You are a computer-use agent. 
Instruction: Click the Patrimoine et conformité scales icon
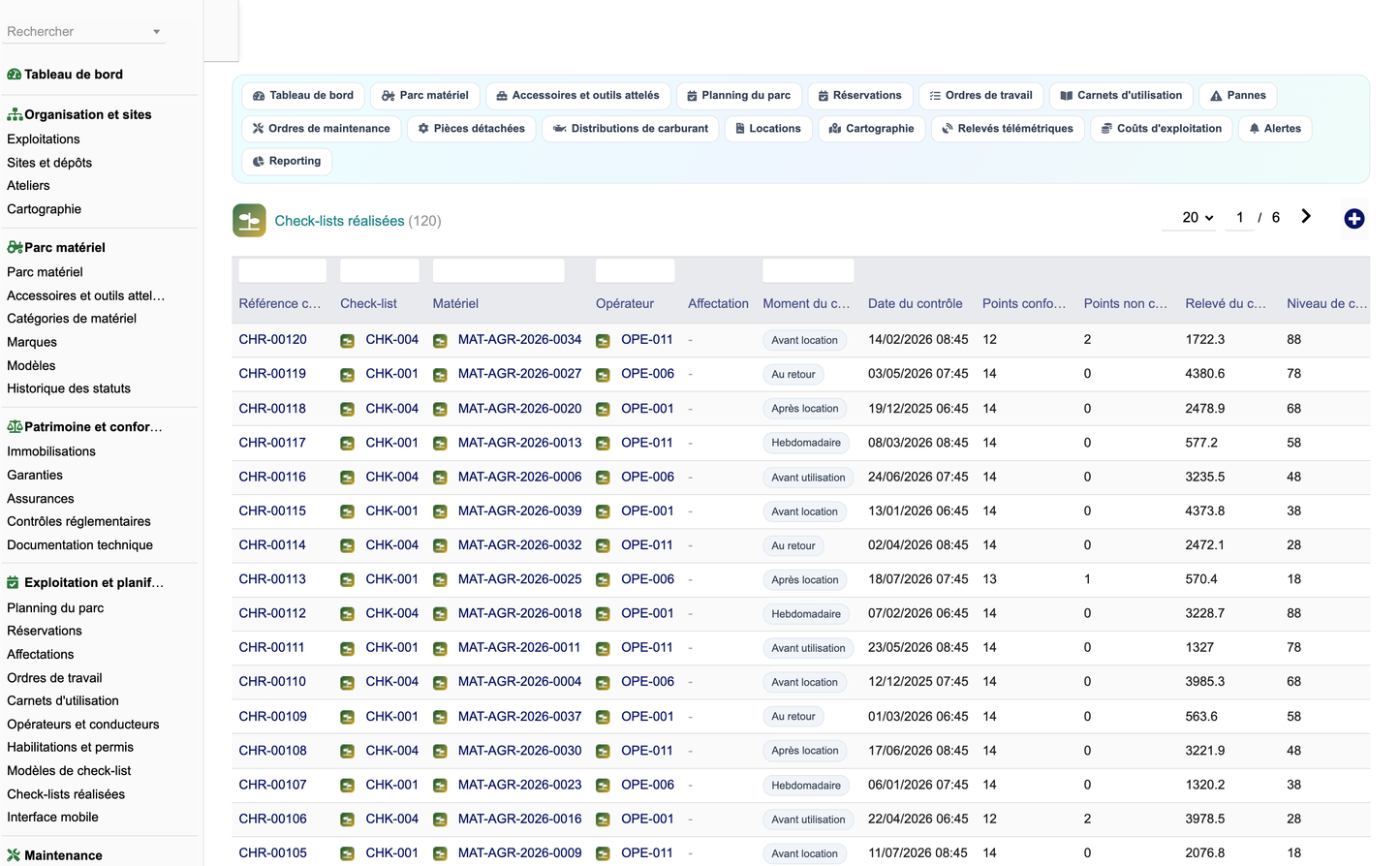15,426
